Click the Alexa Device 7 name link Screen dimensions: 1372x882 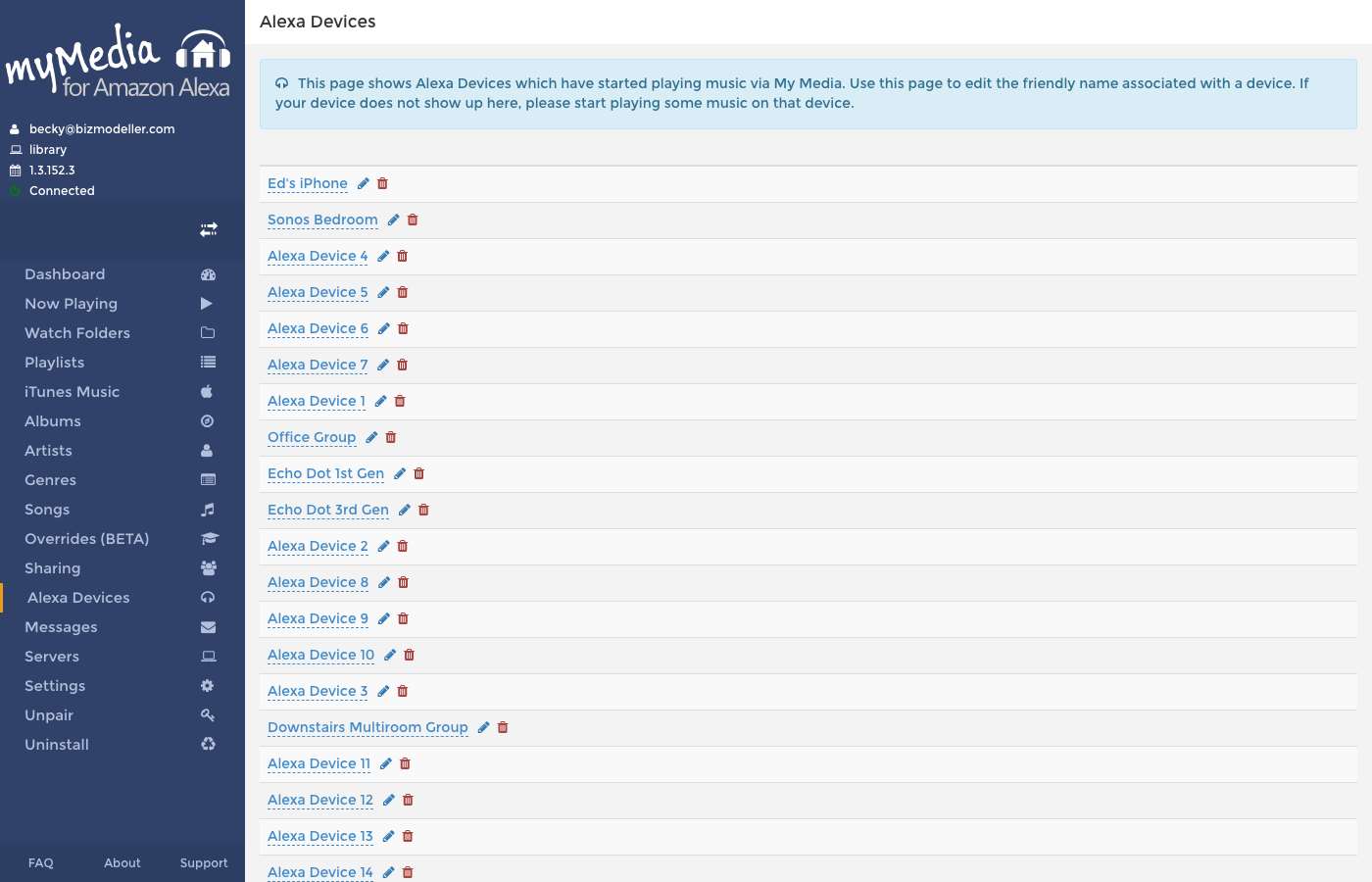(318, 366)
